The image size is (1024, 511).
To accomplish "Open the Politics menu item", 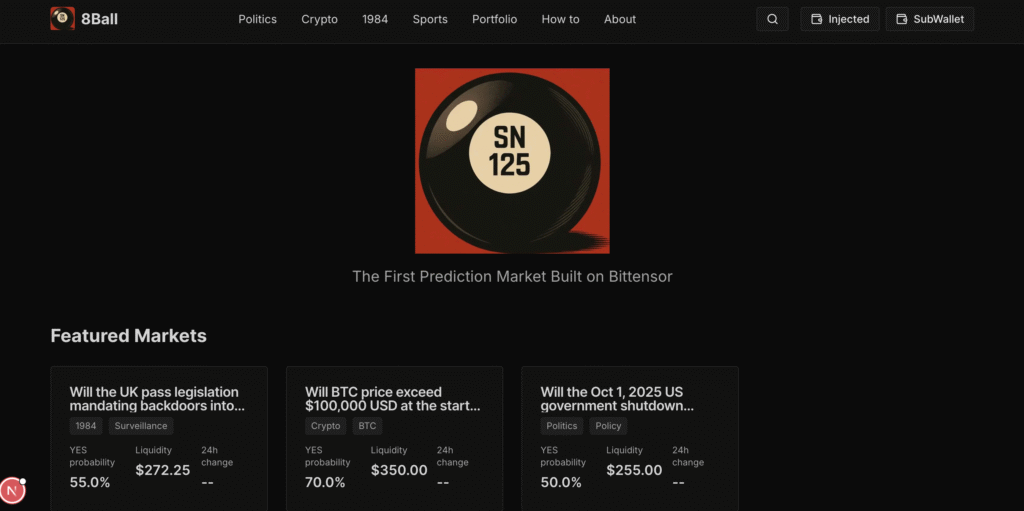I will (257, 19).
